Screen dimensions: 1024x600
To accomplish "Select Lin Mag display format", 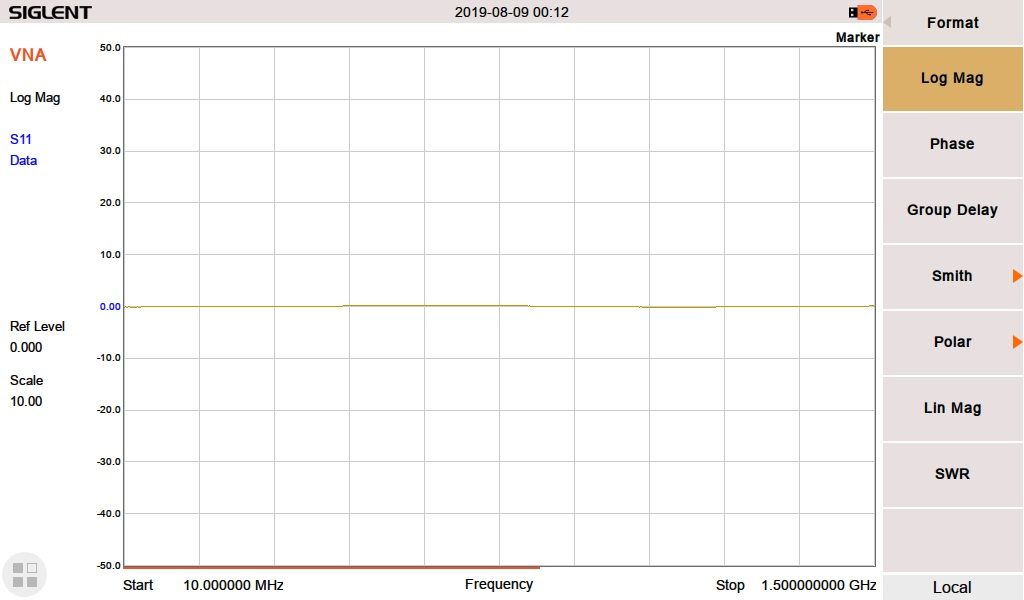I will click(952, 408).
